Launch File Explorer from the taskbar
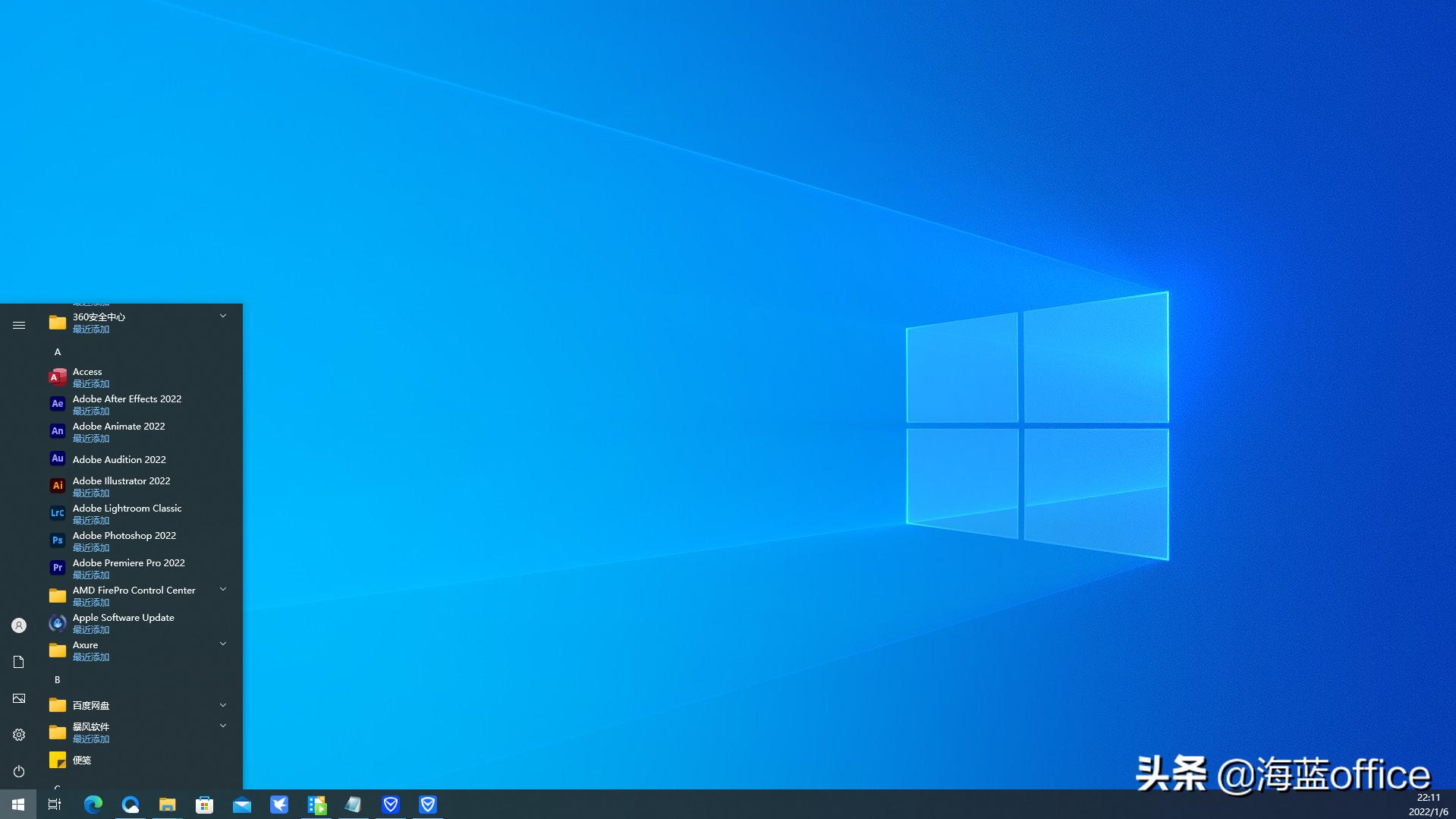 click(168, 804)
